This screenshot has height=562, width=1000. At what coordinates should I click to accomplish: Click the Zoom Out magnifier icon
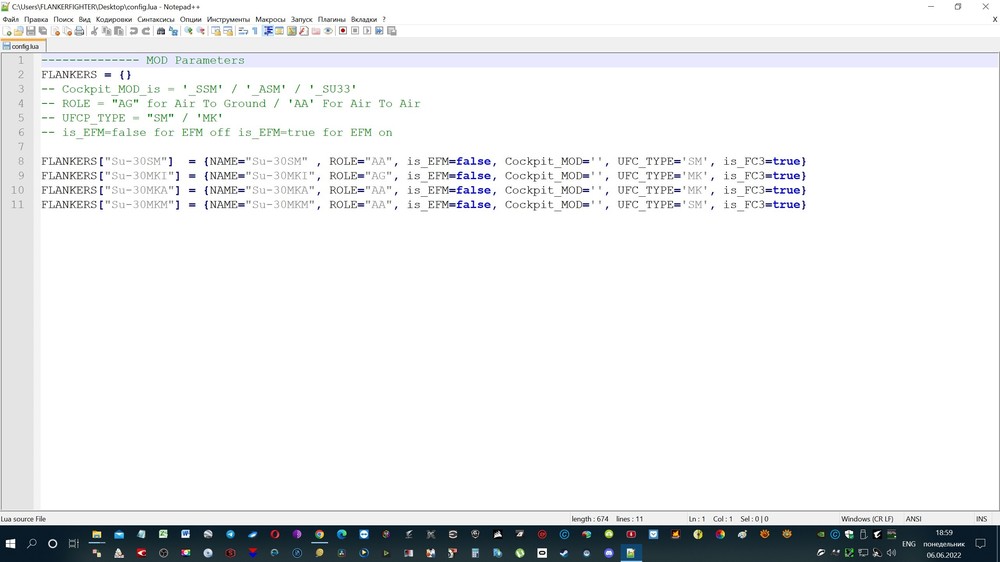(x=201, y=31)
